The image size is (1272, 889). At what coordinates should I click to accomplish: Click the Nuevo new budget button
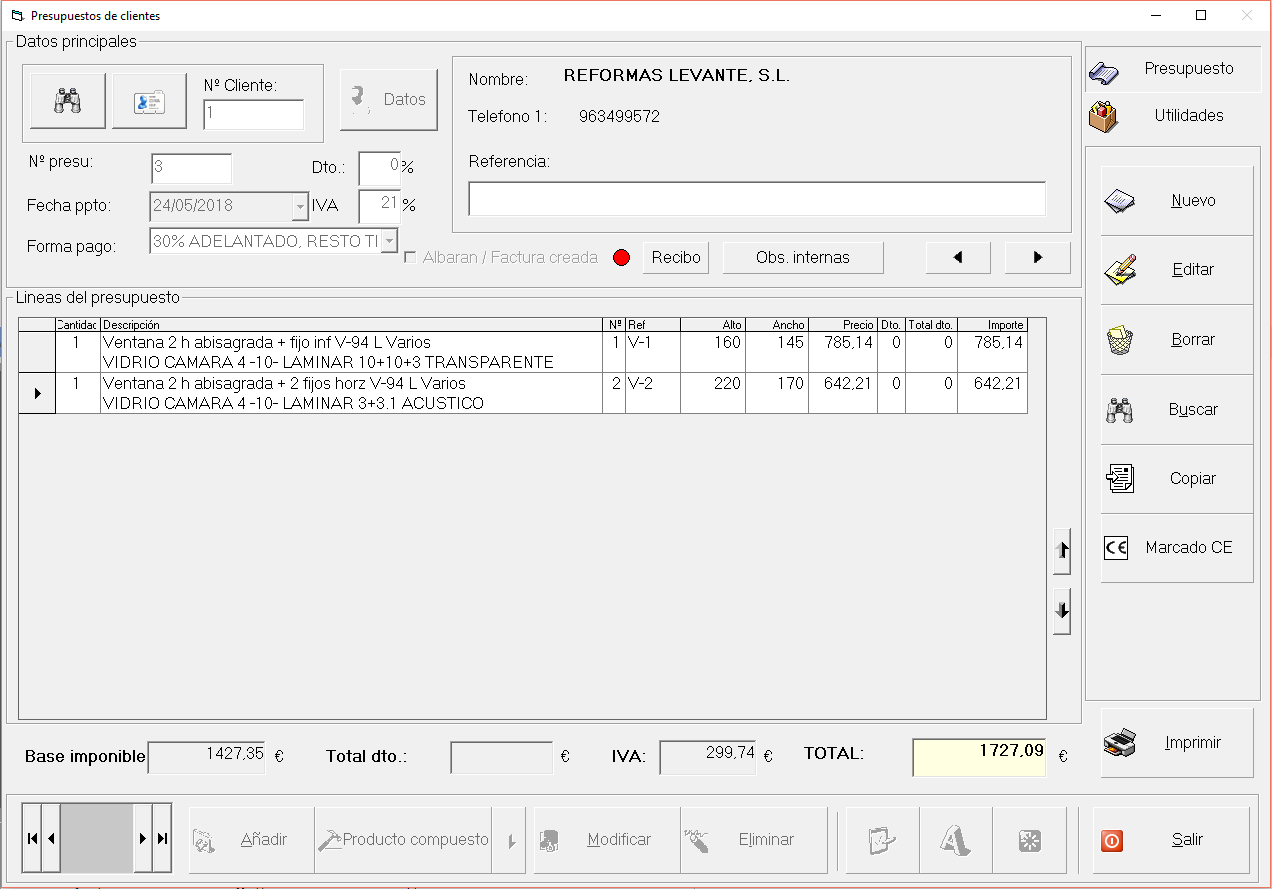tap(1177, 201)
